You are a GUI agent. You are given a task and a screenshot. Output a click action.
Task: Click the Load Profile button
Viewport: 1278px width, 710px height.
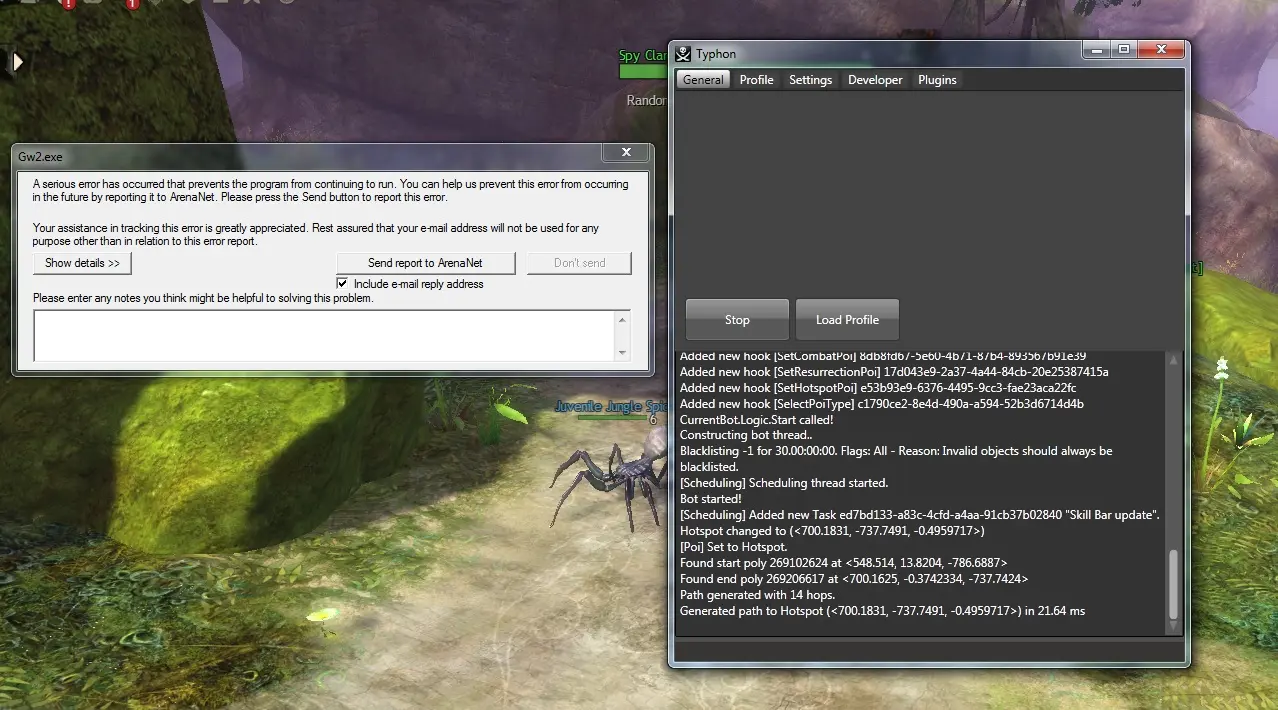(847, 320)
